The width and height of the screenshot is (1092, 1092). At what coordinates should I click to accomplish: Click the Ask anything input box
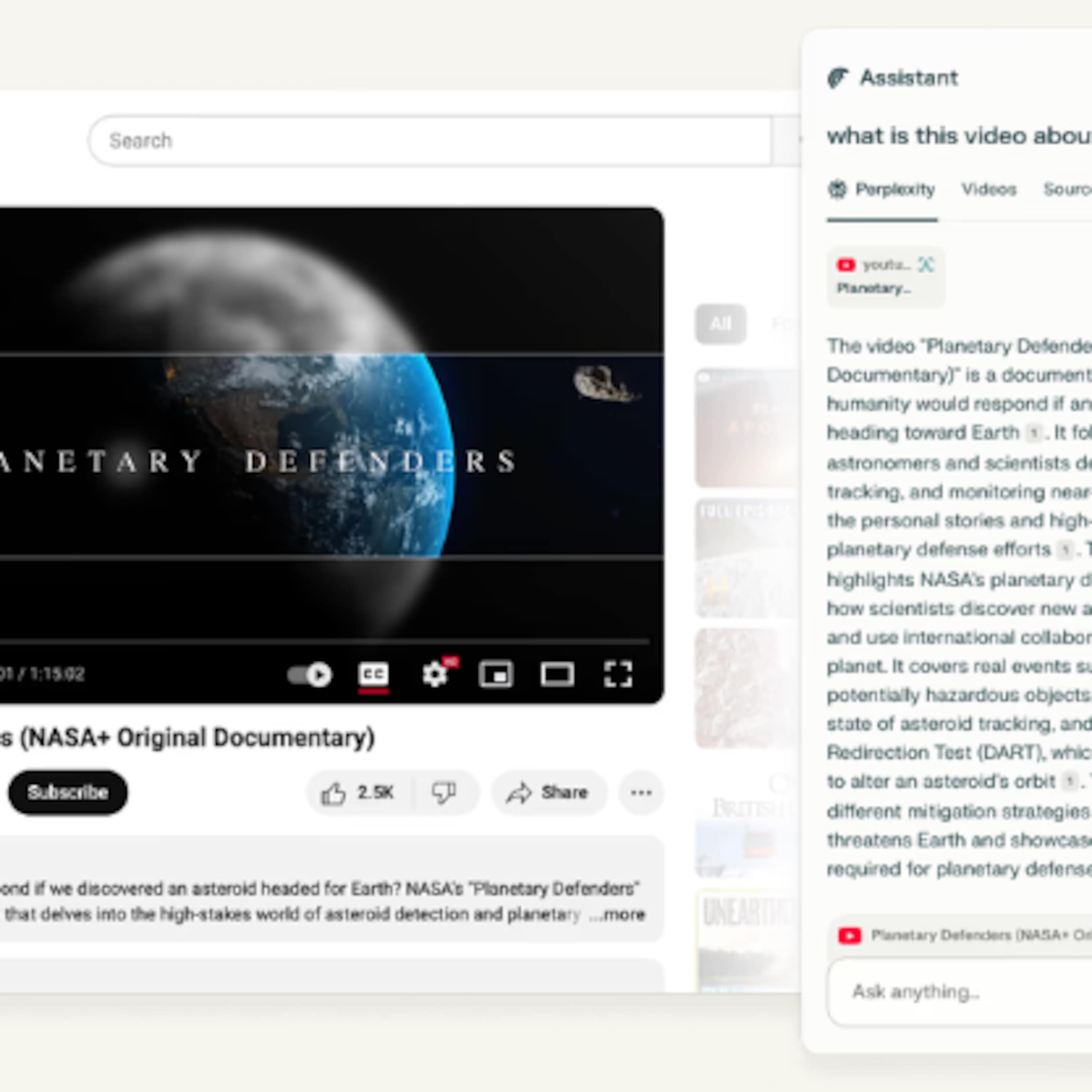click(x=961, y=992)
